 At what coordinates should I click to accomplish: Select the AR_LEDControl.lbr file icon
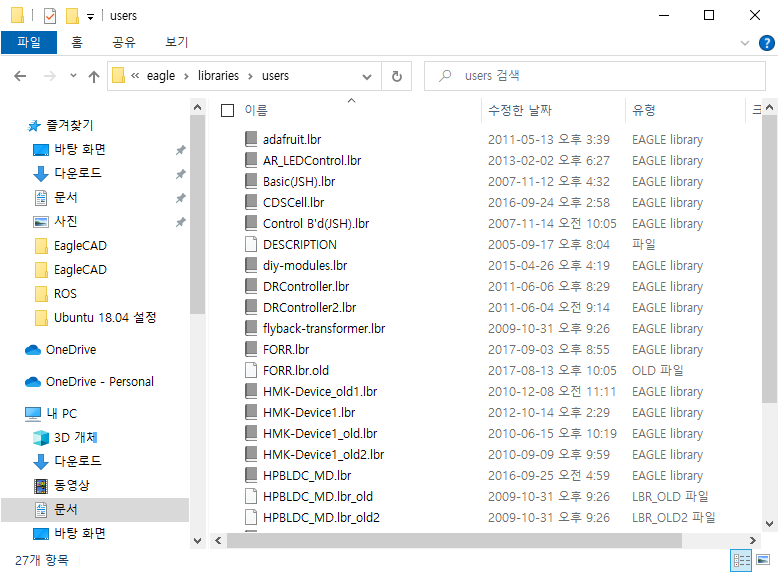point(251,160)
